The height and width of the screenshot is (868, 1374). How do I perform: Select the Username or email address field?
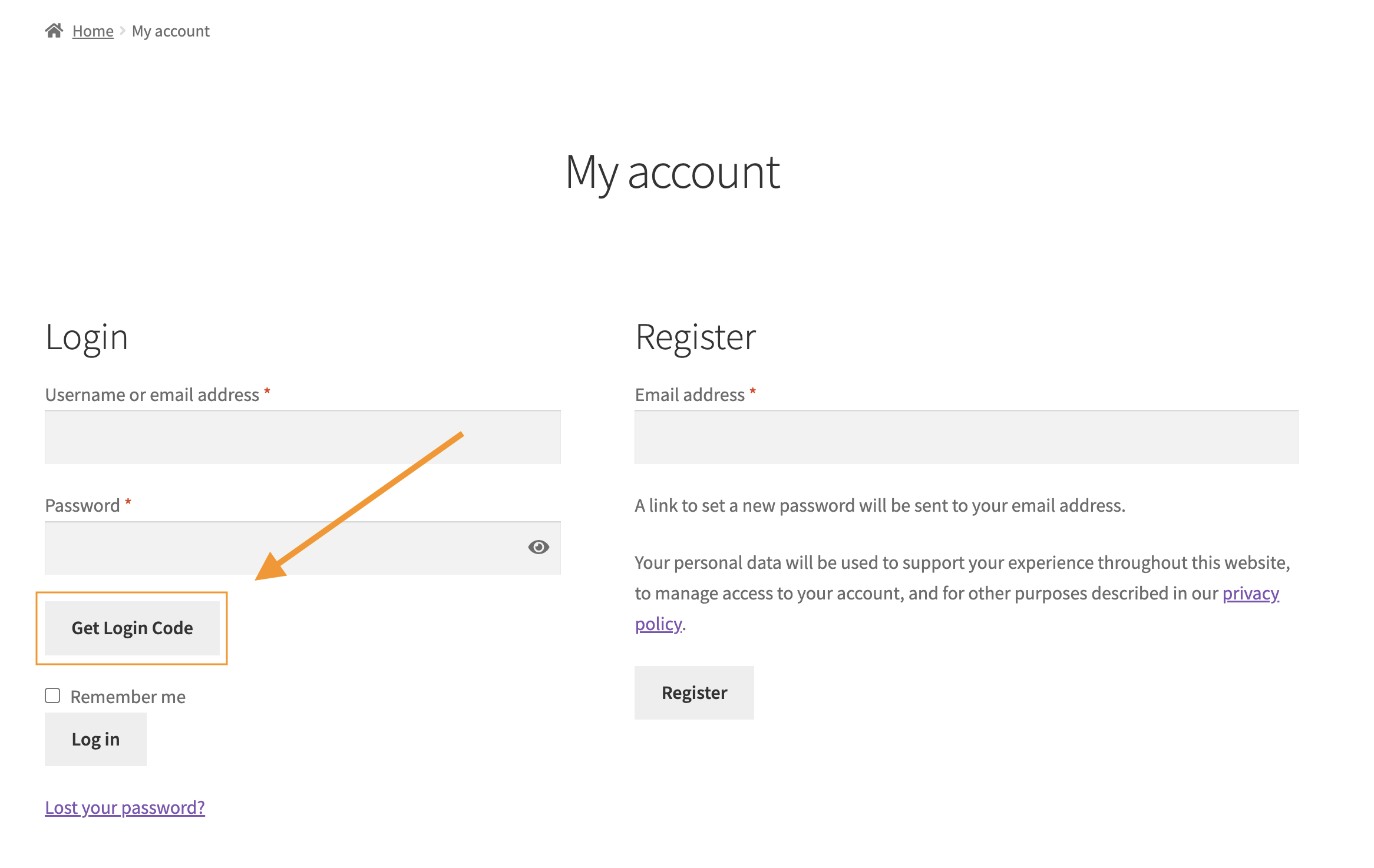[302, 437]
